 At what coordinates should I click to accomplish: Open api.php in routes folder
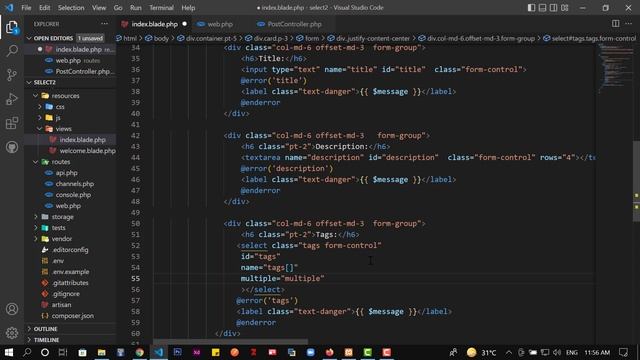click(67, 173)
